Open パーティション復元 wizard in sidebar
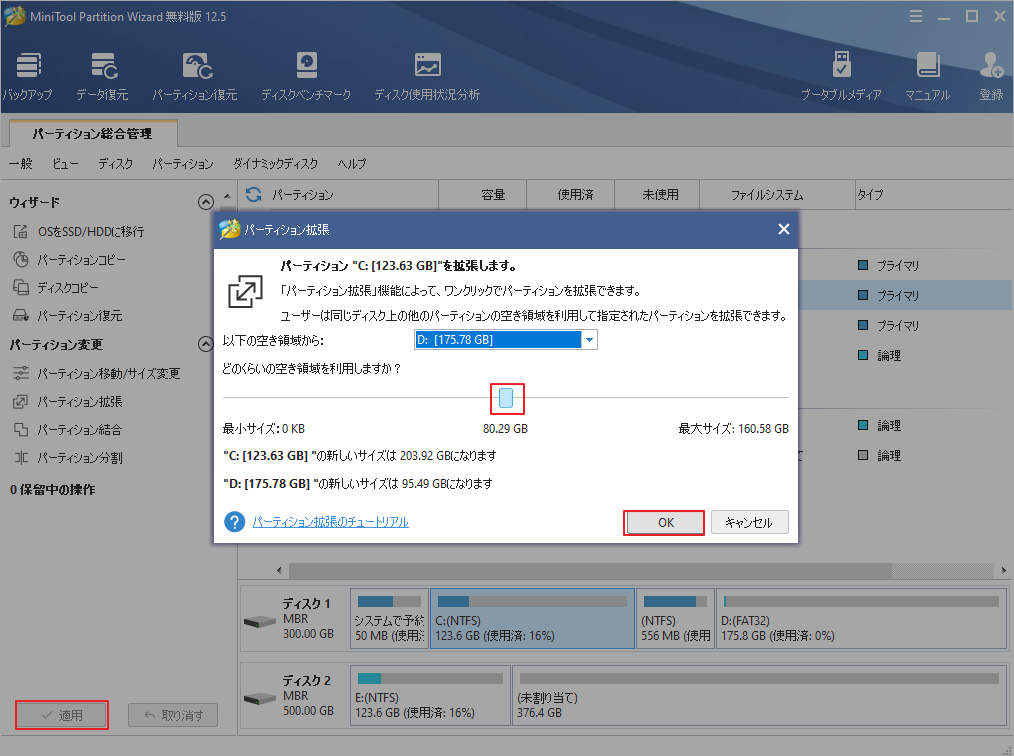 click(x=68, y=316)
